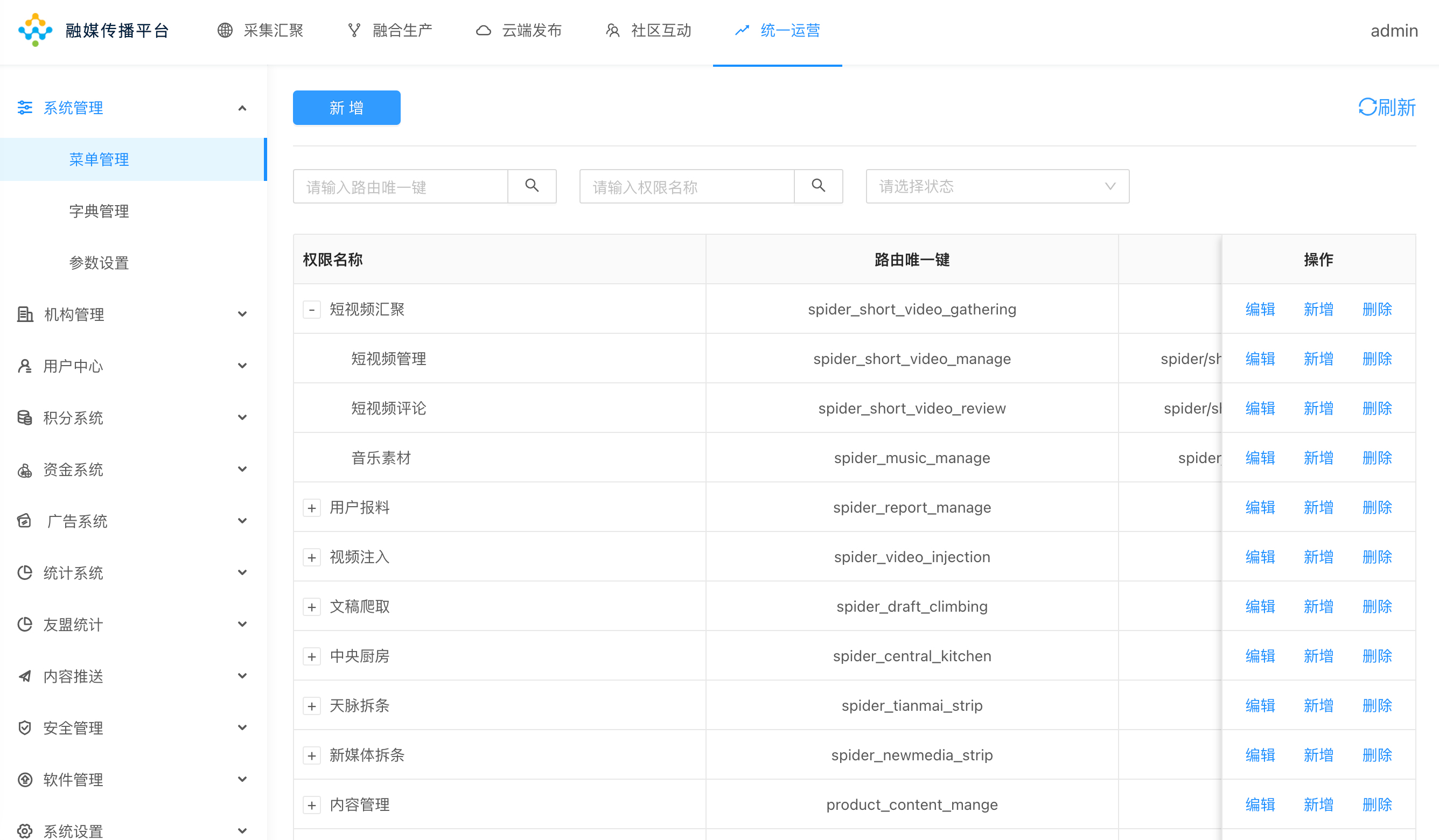Expand the 文稿爬取 row
Screen dimensions: 1439x840
coord(311,607)
